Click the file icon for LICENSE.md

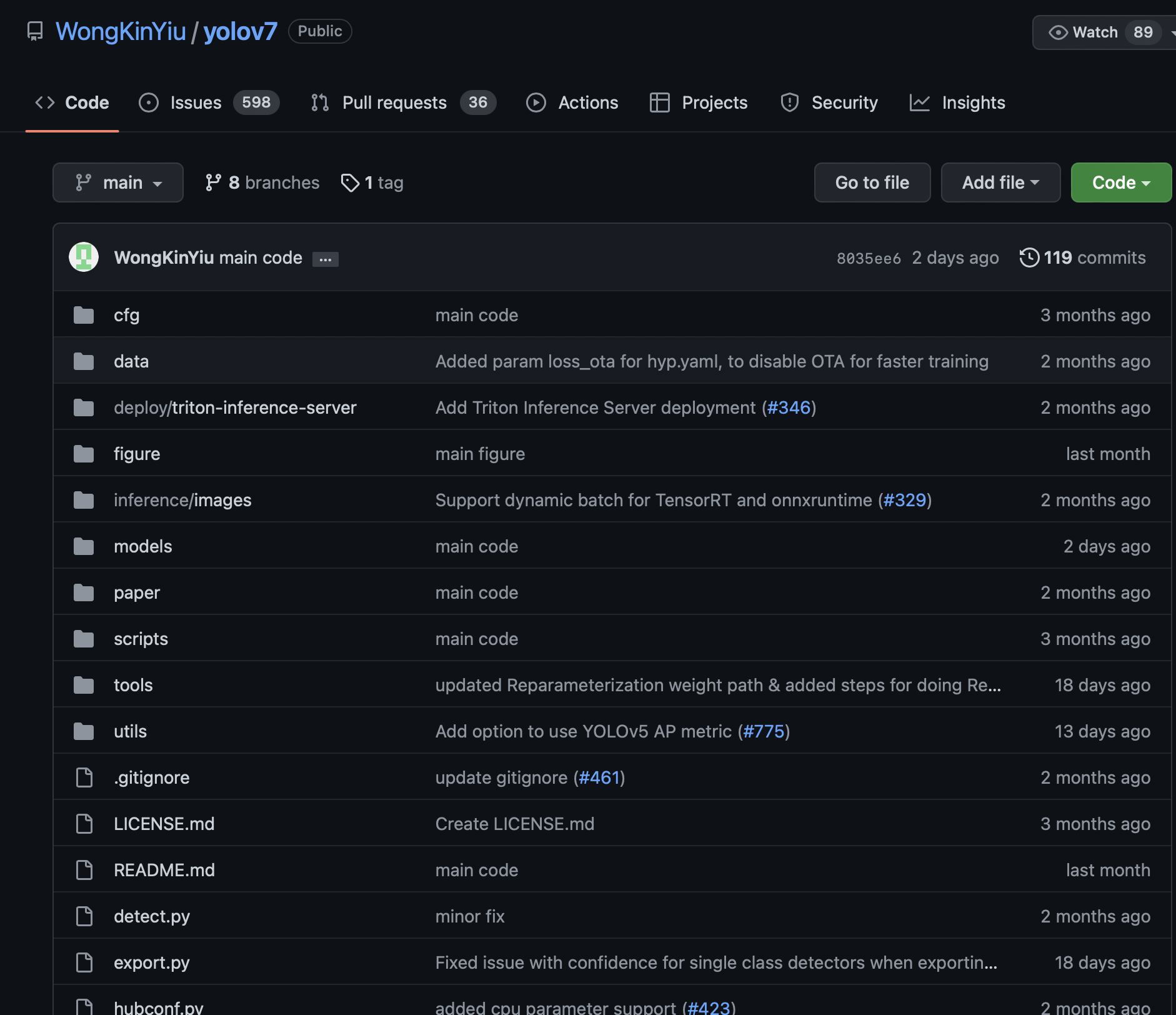pos(84,824)
